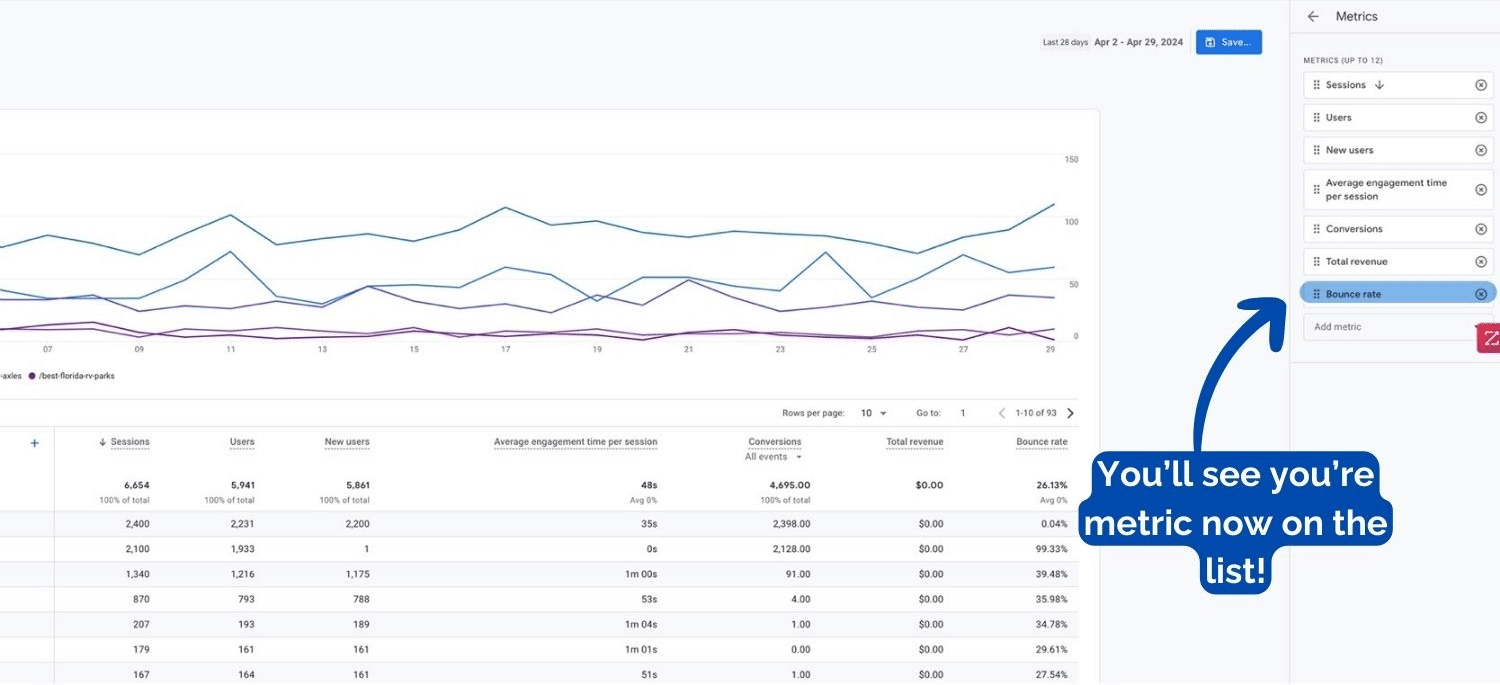
Task: Remove the Total revenue metric
Action: click(1481, 262)
